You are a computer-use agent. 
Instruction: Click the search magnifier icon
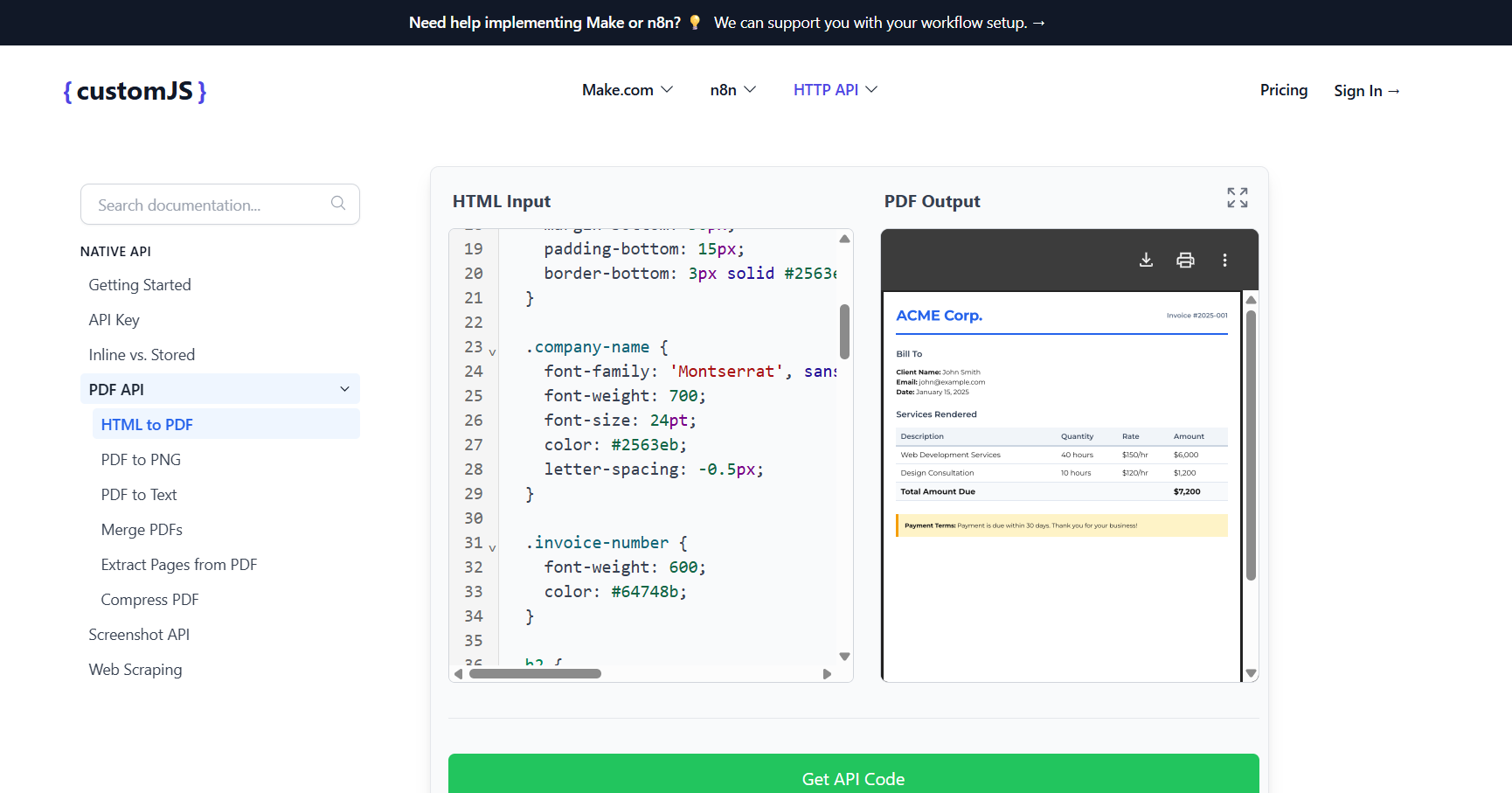coord(338,204)
